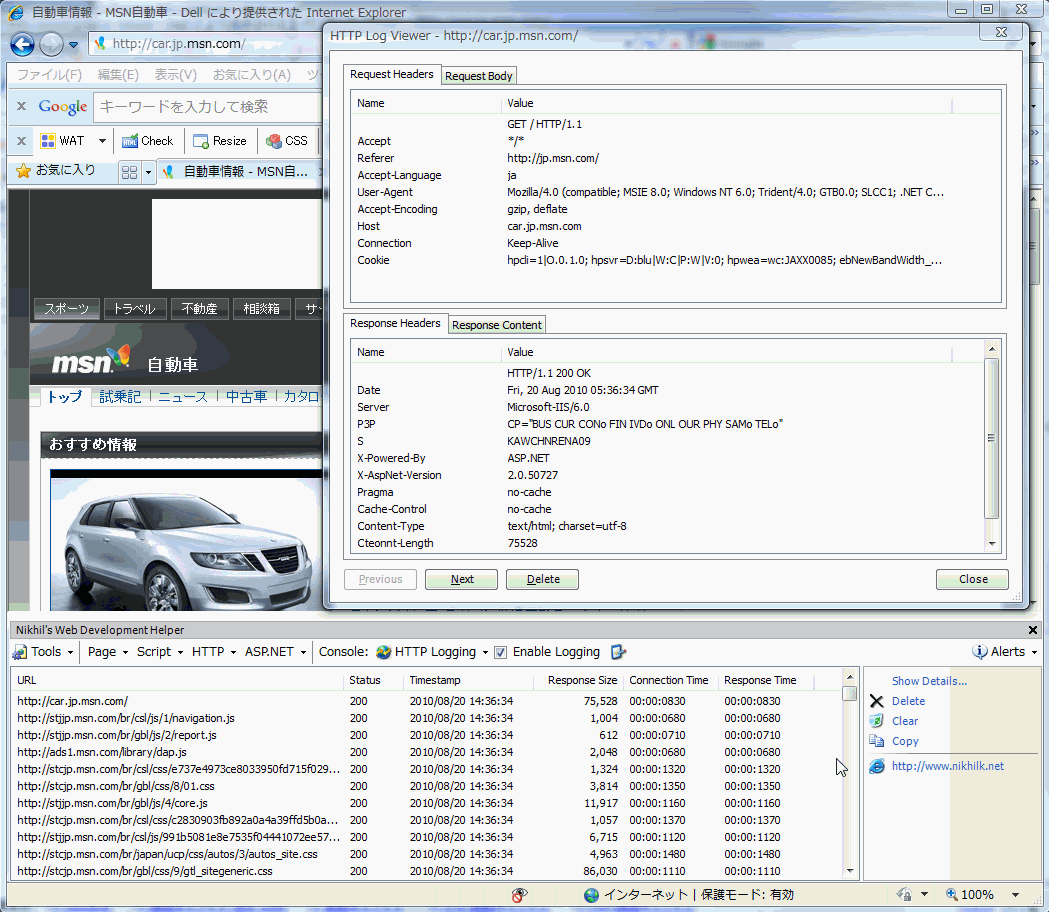Switch to the Request Headers tab
This screenshot has height=912, width=1049.
(391, 74)
